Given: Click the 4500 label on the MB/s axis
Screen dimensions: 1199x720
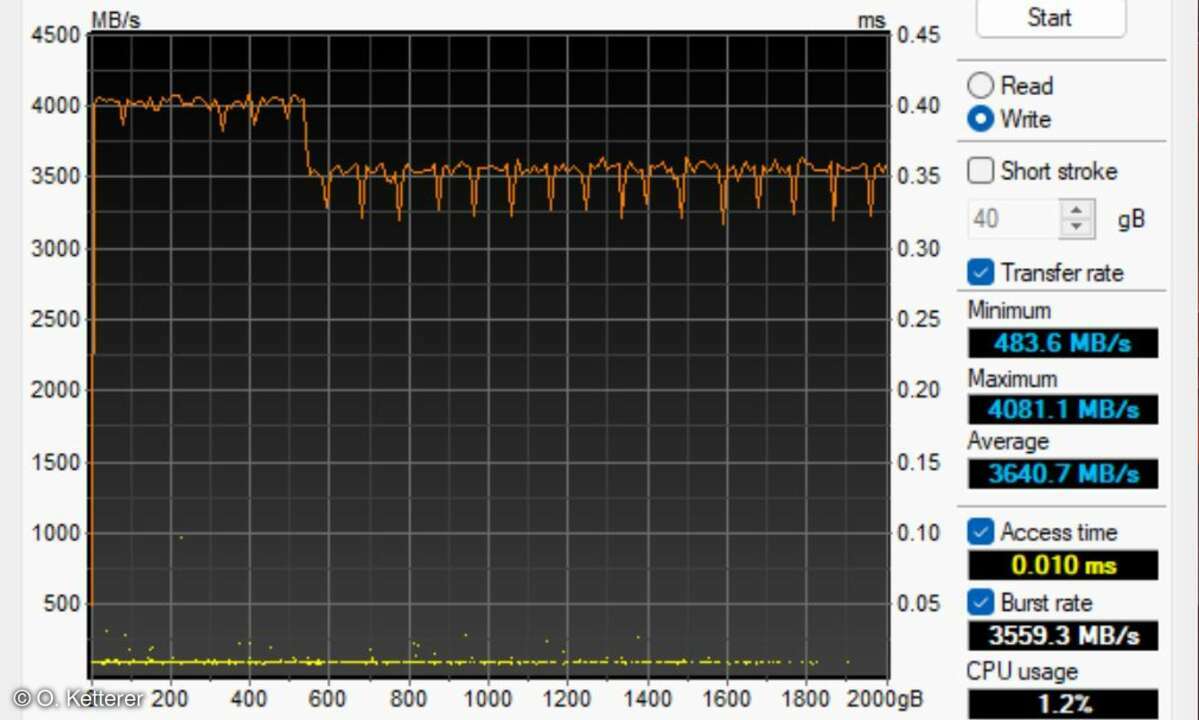Looking at the screenshot, I should (56, 35).
